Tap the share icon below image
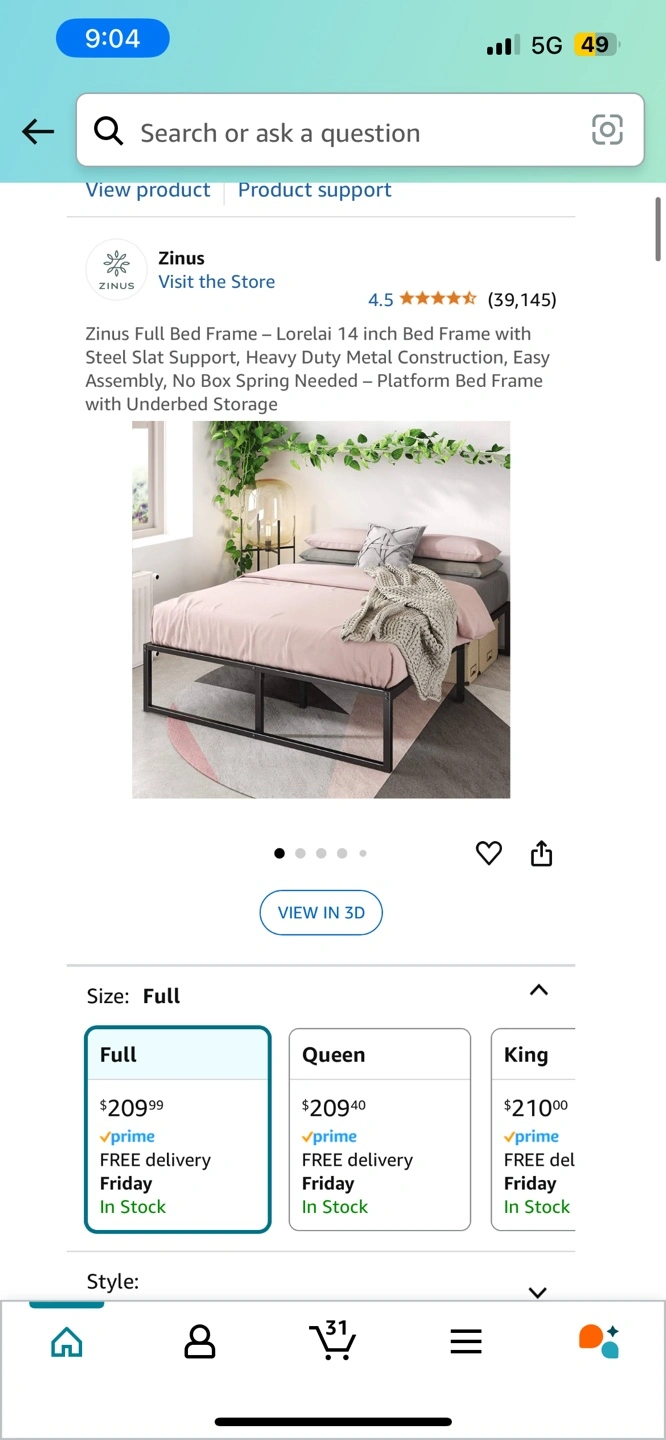666x1440 pixels. tap(541, 853)
